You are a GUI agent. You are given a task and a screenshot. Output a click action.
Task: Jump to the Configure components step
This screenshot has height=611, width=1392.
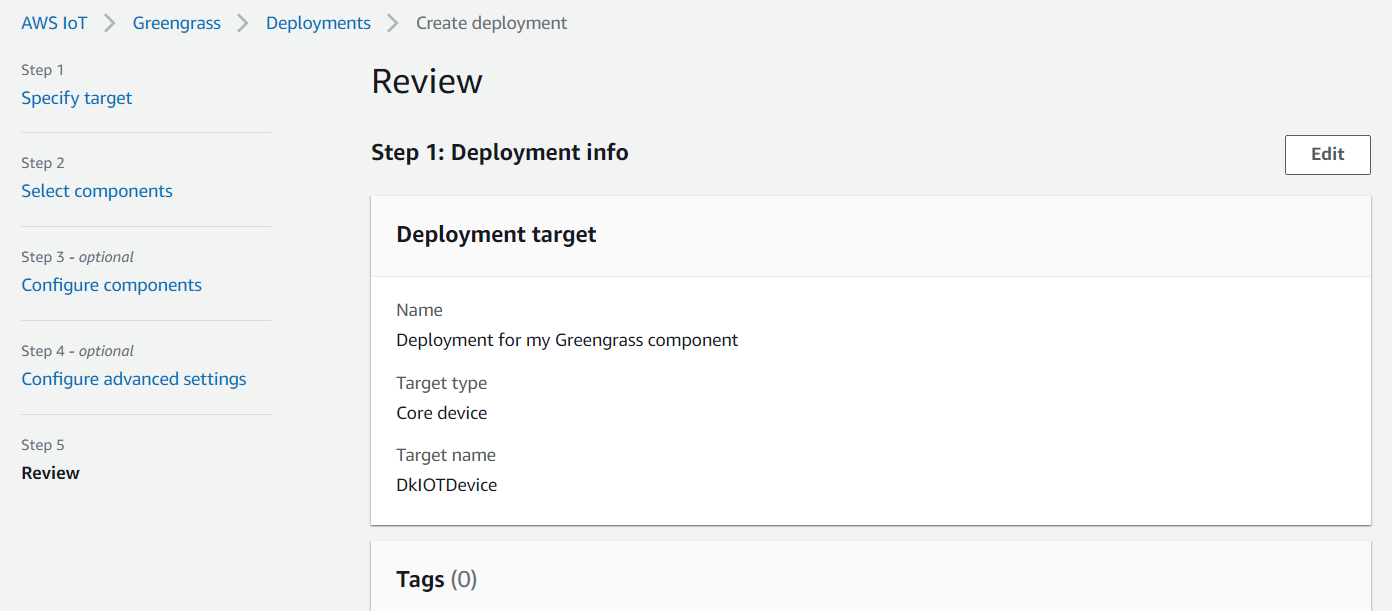(112, 285)
